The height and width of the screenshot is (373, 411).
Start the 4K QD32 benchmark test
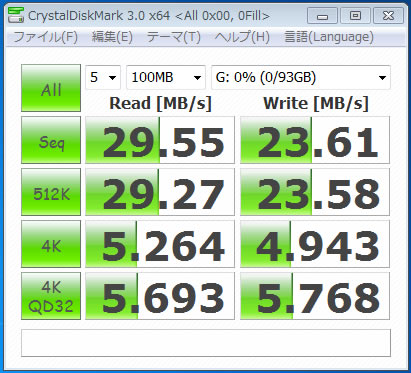tap(51, 296)
